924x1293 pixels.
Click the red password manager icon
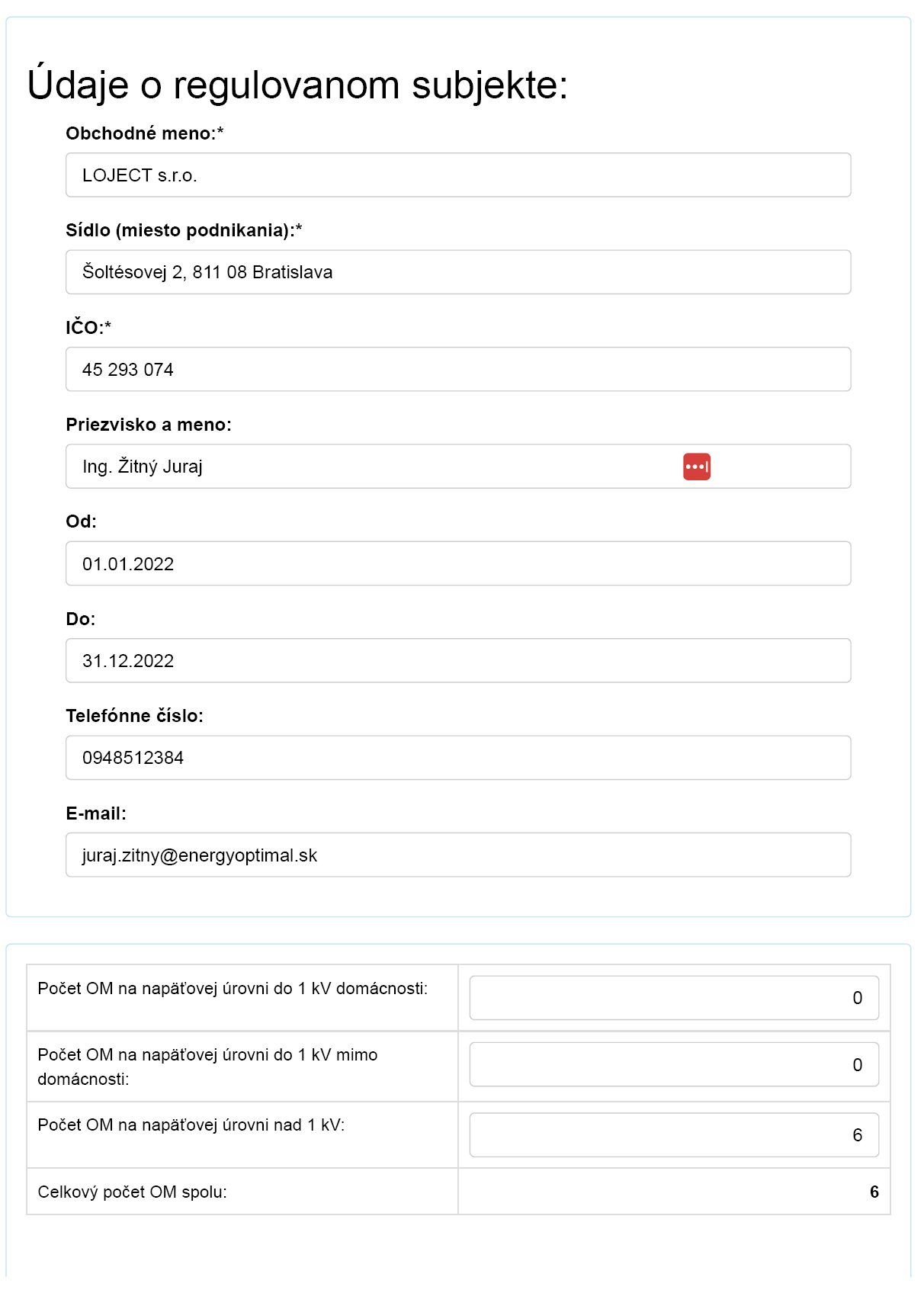tap(697, 467)
